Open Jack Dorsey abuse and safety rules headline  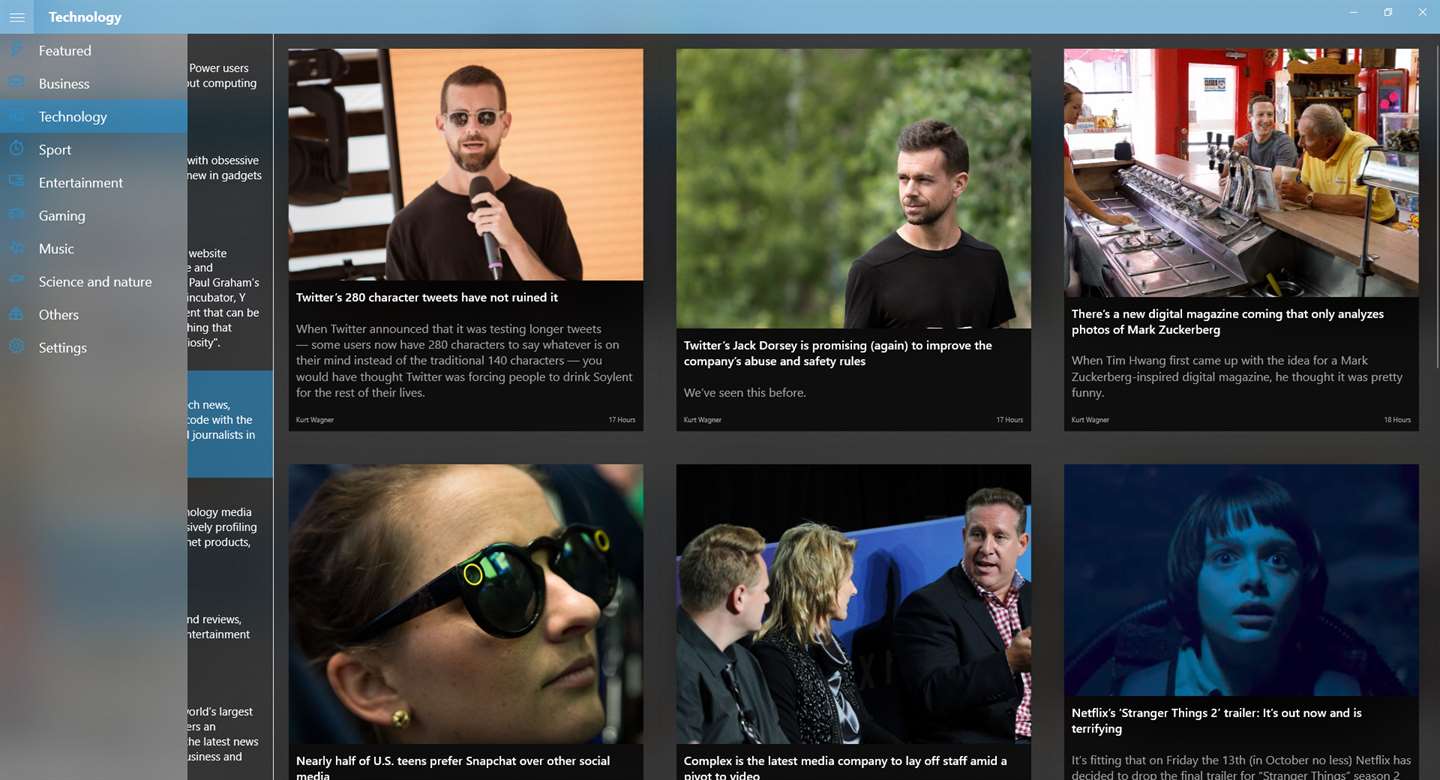tap(838, 353)
